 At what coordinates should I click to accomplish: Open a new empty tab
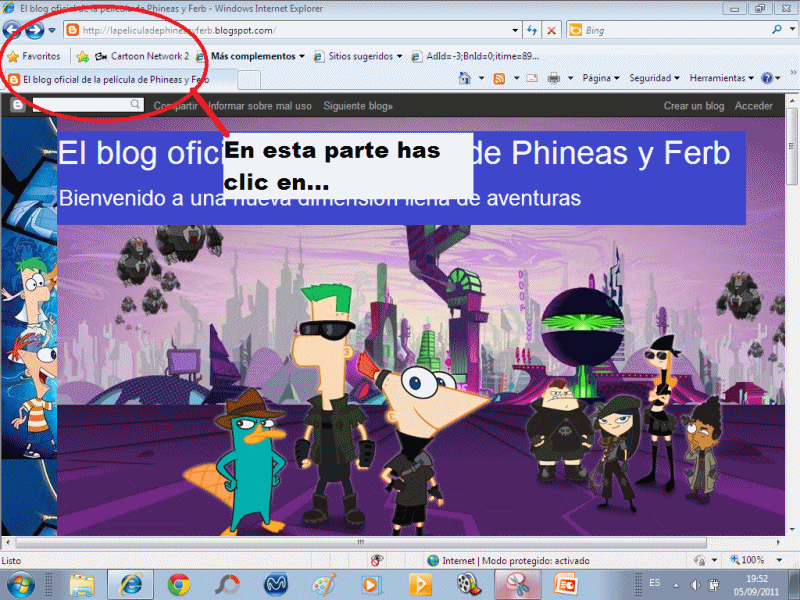click(x=249, y=80)
